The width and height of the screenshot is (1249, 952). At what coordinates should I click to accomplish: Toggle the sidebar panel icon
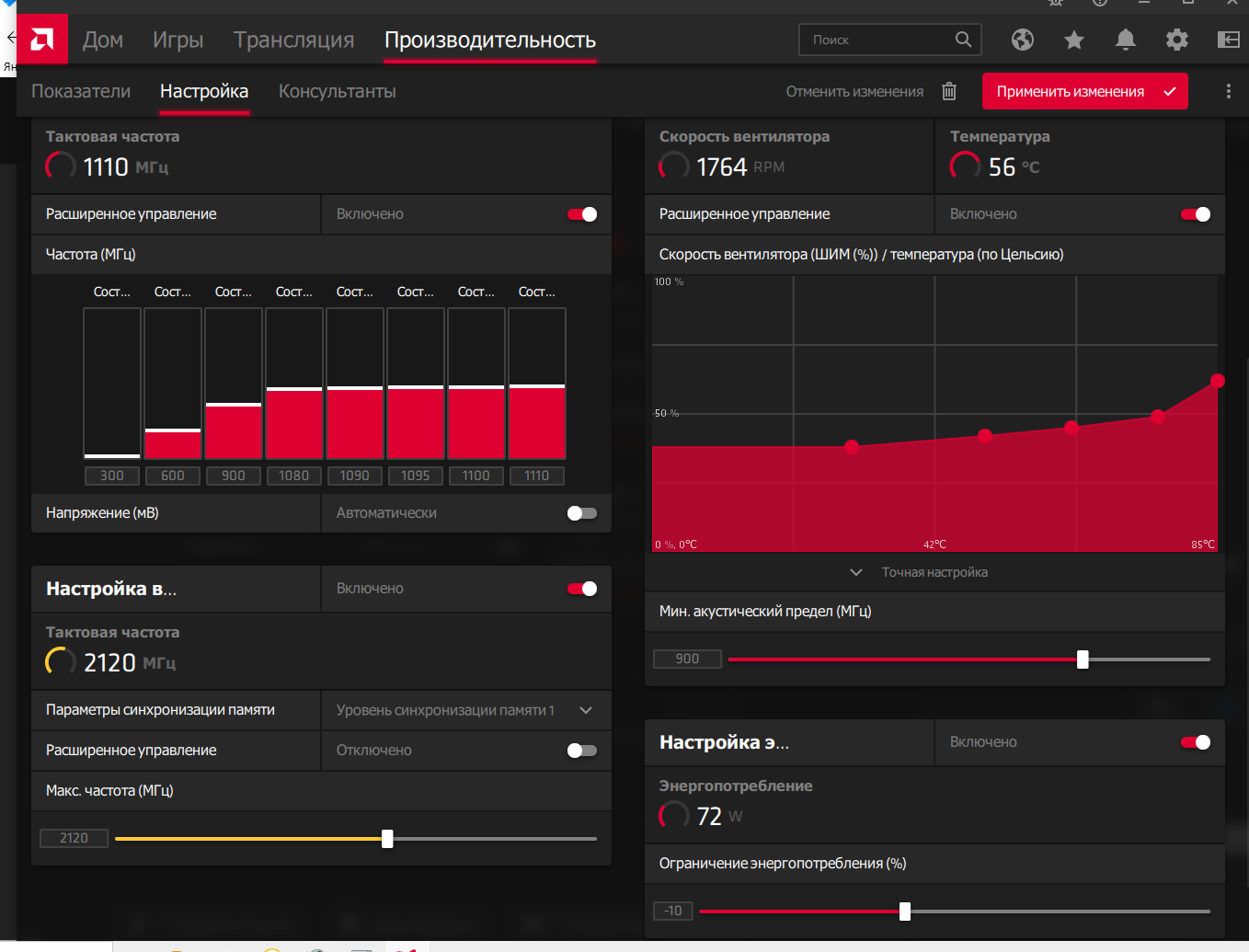coord(1229,40)
